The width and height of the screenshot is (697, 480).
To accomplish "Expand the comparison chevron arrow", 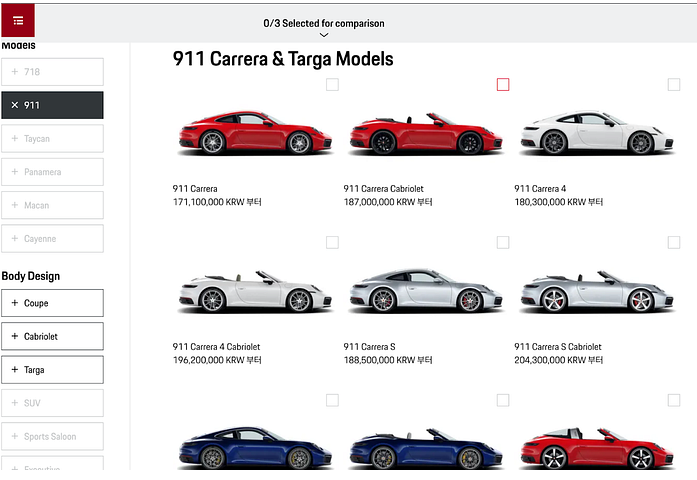I will 324,35.
